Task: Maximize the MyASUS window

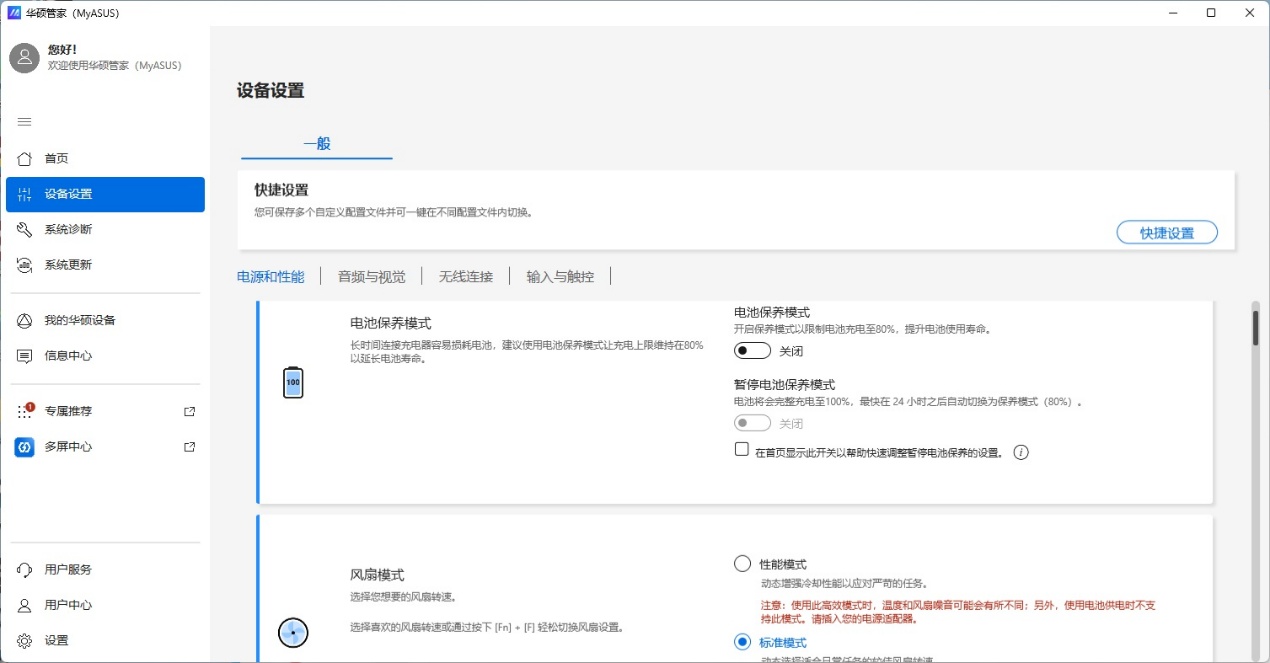Action: tap(1211, 13)
